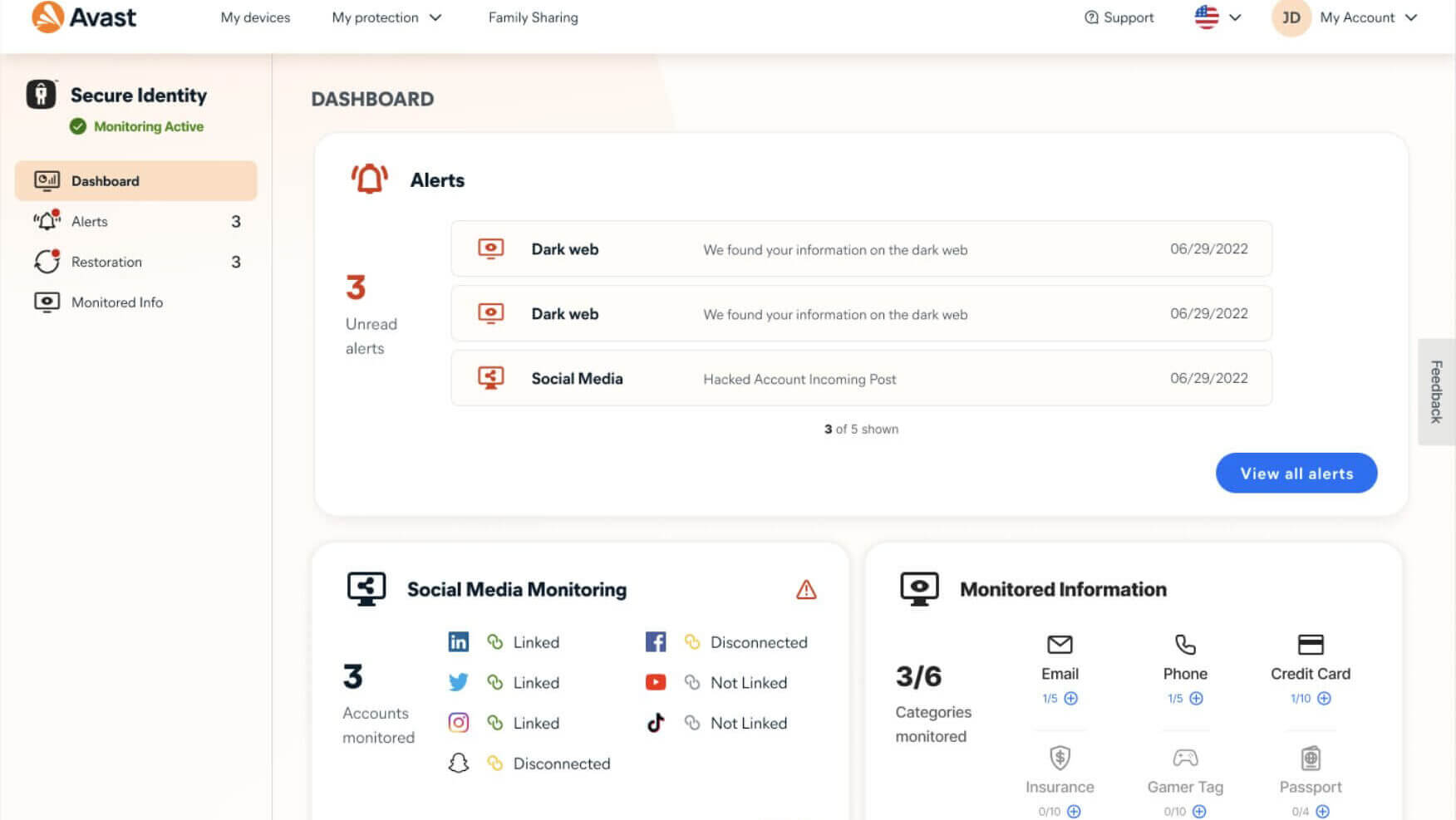The image size is (1456, 820).
Task: Click the Credit Card icon
Action: pyautogui.click(x=1311, y=644)
